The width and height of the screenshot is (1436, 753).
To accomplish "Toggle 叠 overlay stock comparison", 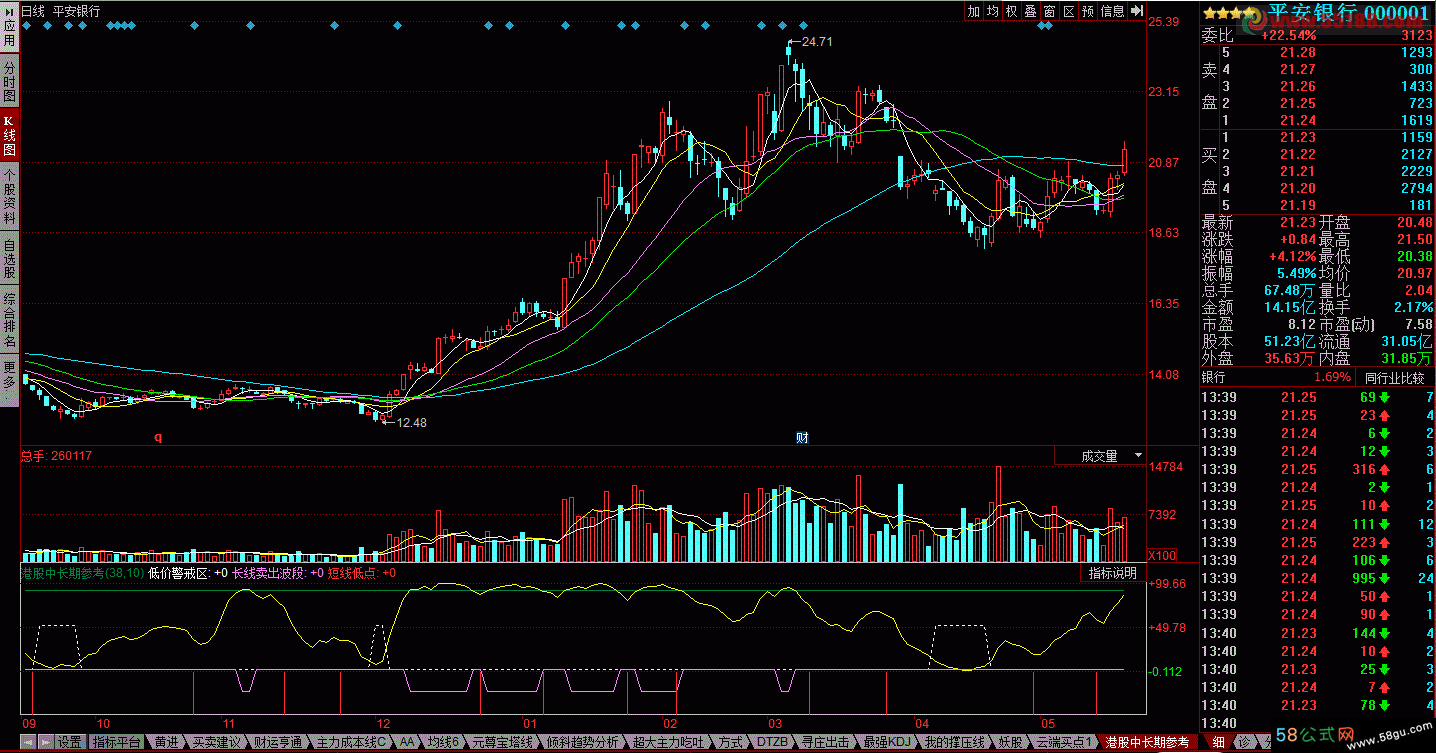I will tap(1030, 11).
